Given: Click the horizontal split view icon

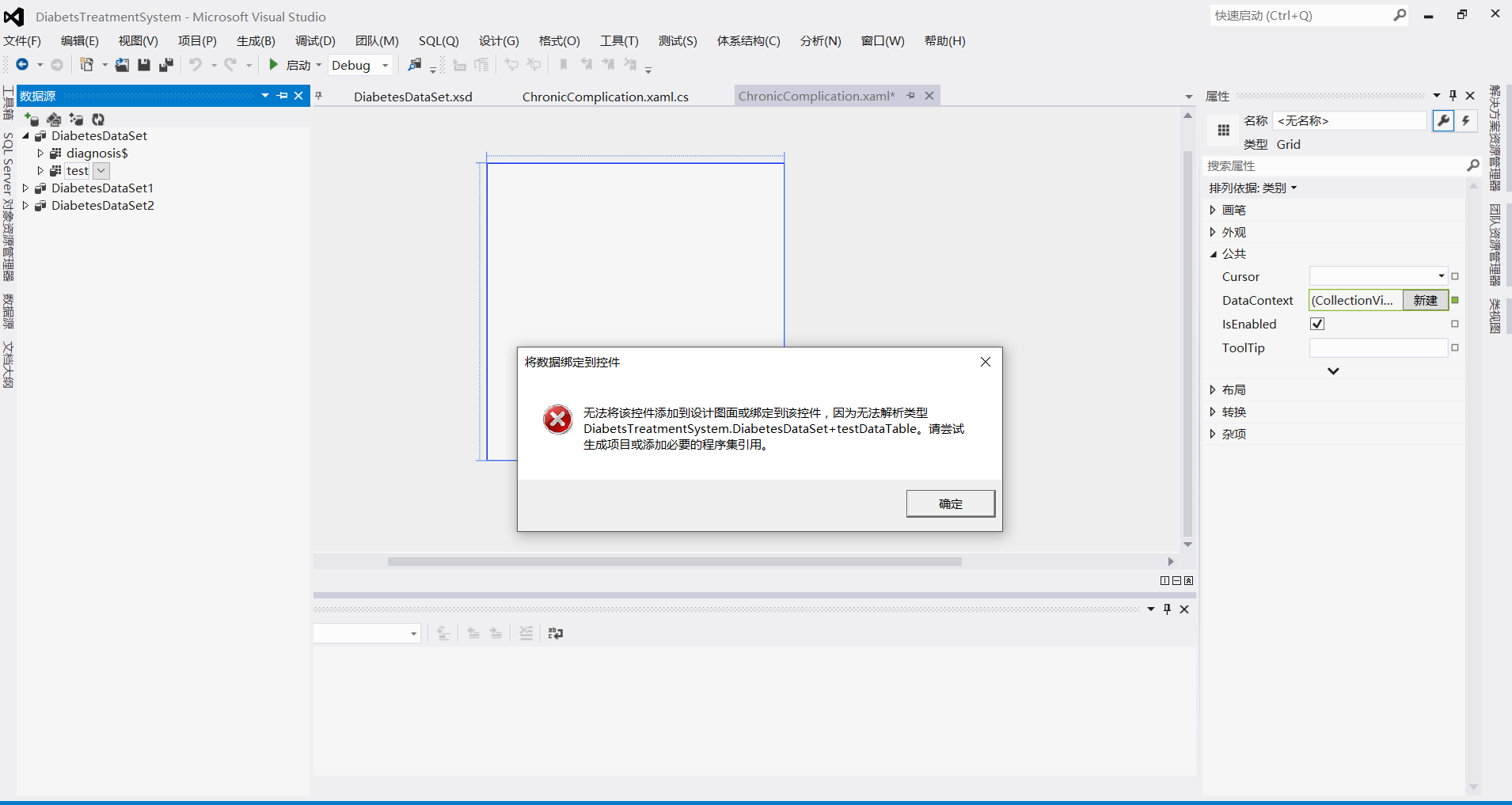Looking at the screenshot, I should (1176, 580).
